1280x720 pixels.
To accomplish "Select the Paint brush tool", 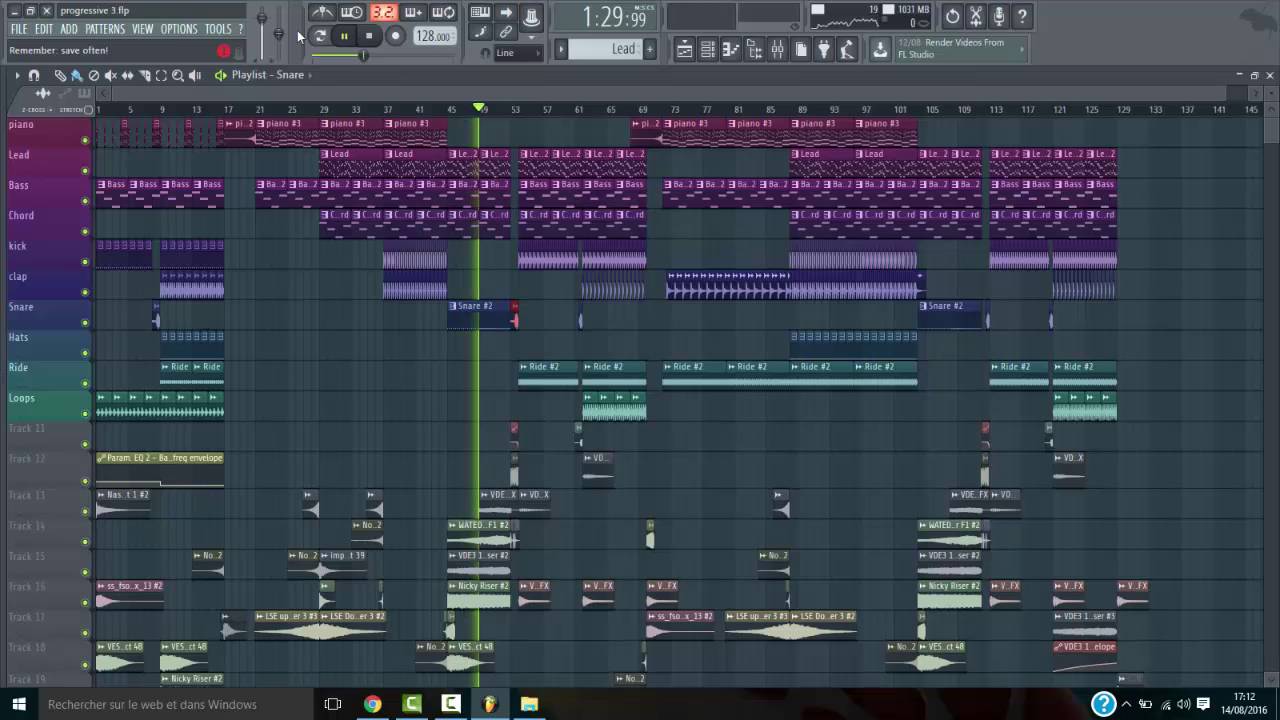I will pyautogui.click(x=77, y=75).
